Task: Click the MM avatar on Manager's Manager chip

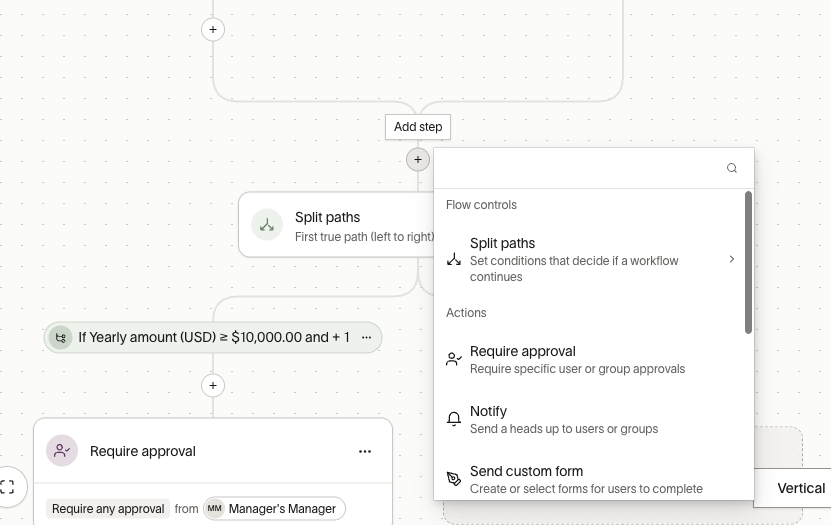Action: coord(215,509)
